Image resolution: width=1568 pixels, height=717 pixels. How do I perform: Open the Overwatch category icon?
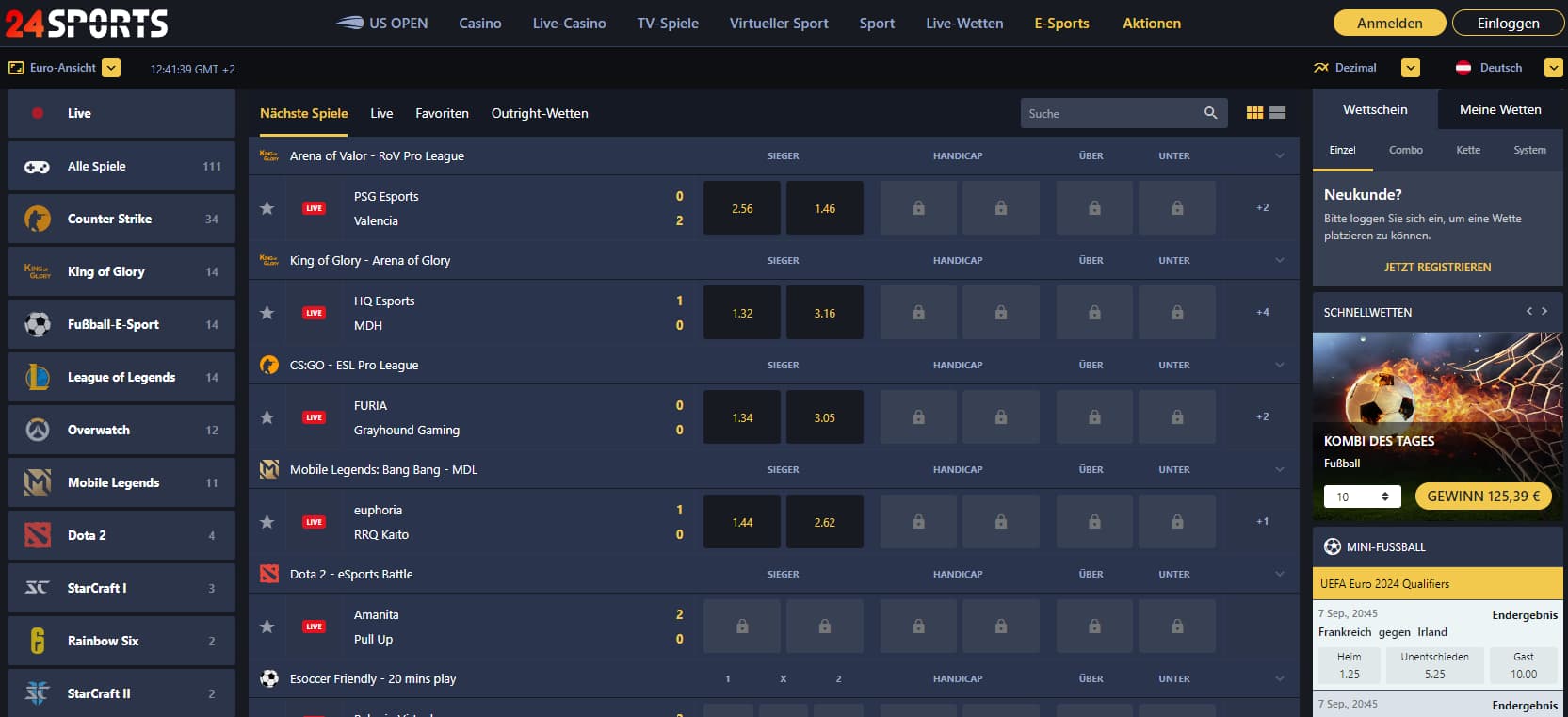[x=38, y=430]
